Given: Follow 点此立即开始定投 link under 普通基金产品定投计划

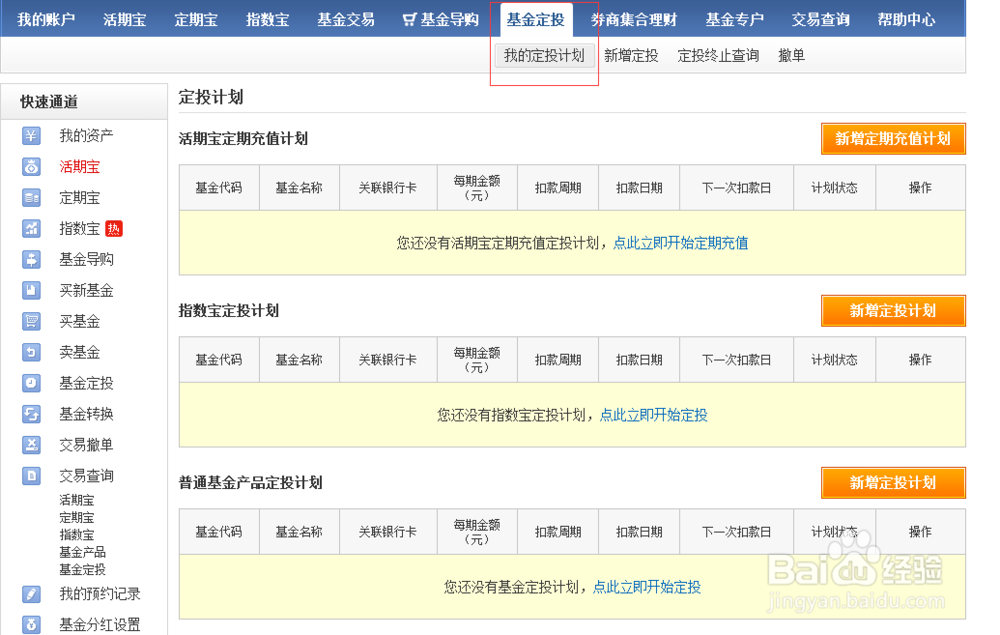Looking at the screenshot, I should pyautogui.click(x=647, y=587).
